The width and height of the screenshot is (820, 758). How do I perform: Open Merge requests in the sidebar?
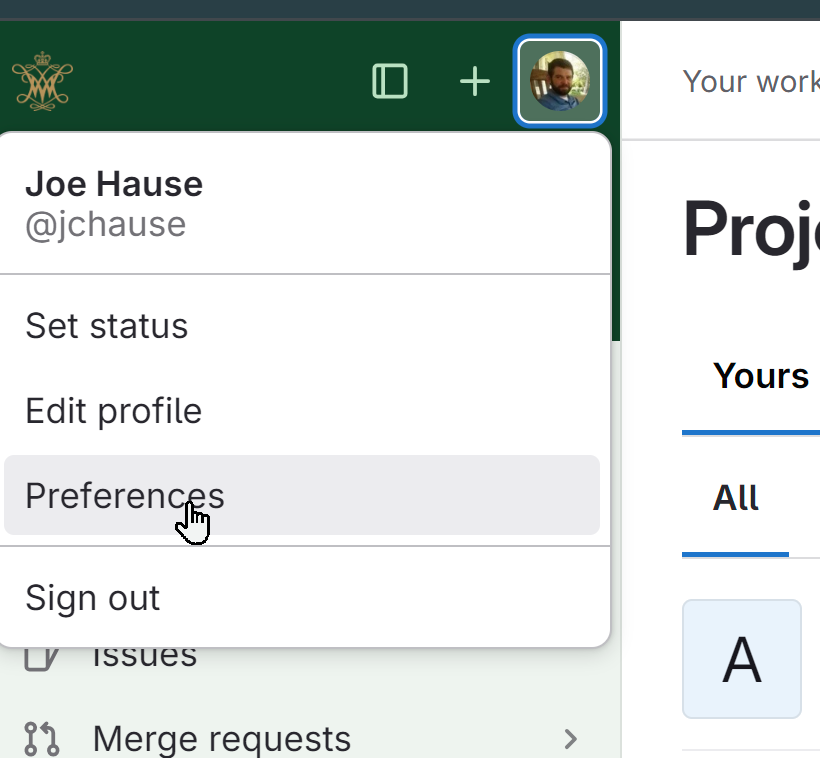click(222, 739)
